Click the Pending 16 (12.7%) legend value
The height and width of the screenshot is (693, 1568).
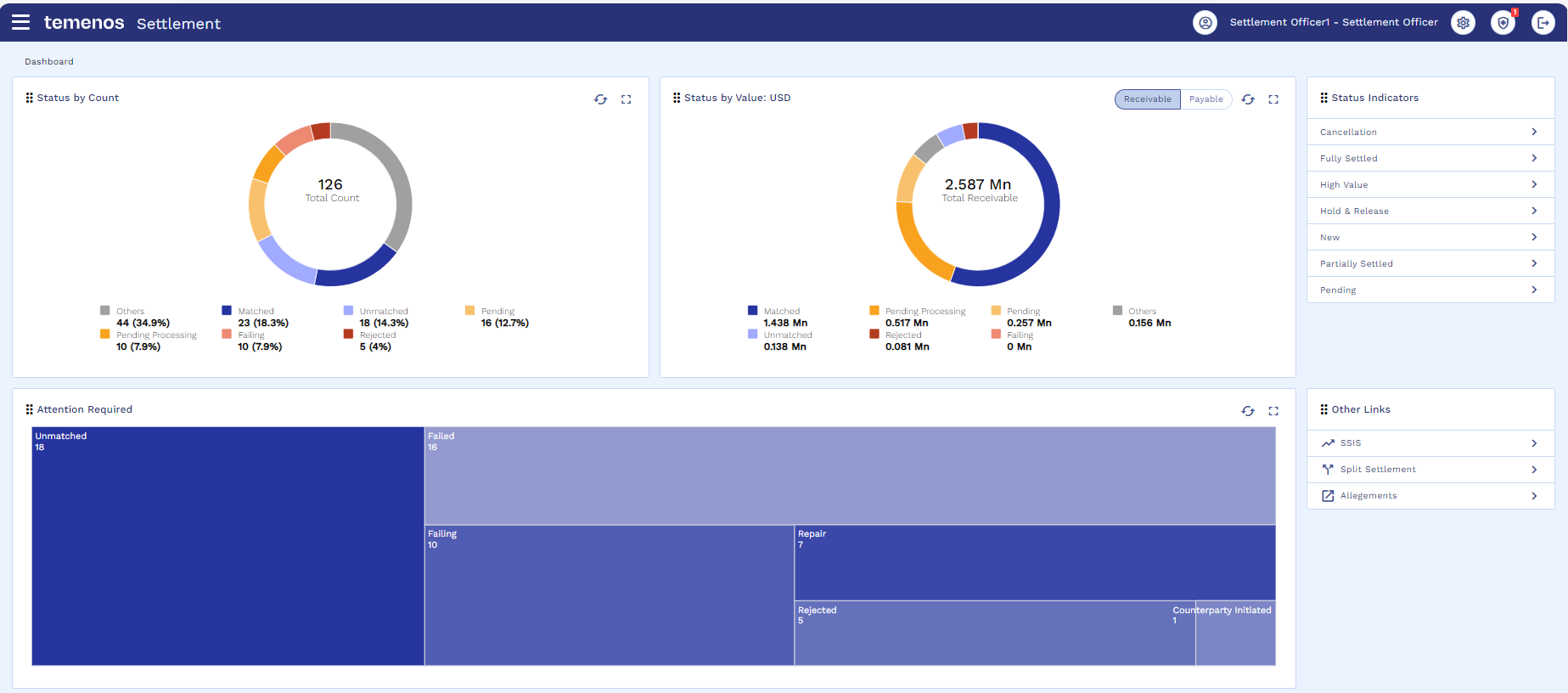(505, 324)
